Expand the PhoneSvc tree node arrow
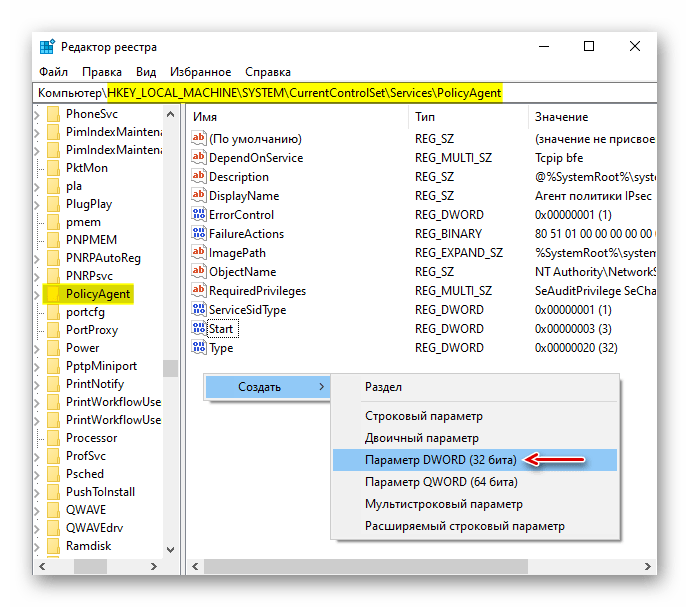The width and height of the screenshot is (689, 607). [38, 114]
